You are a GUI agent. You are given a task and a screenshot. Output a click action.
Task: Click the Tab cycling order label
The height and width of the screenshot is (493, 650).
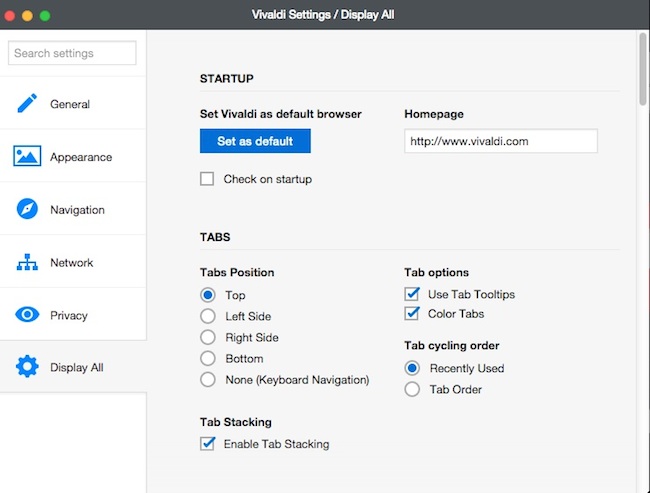[451, 346]
